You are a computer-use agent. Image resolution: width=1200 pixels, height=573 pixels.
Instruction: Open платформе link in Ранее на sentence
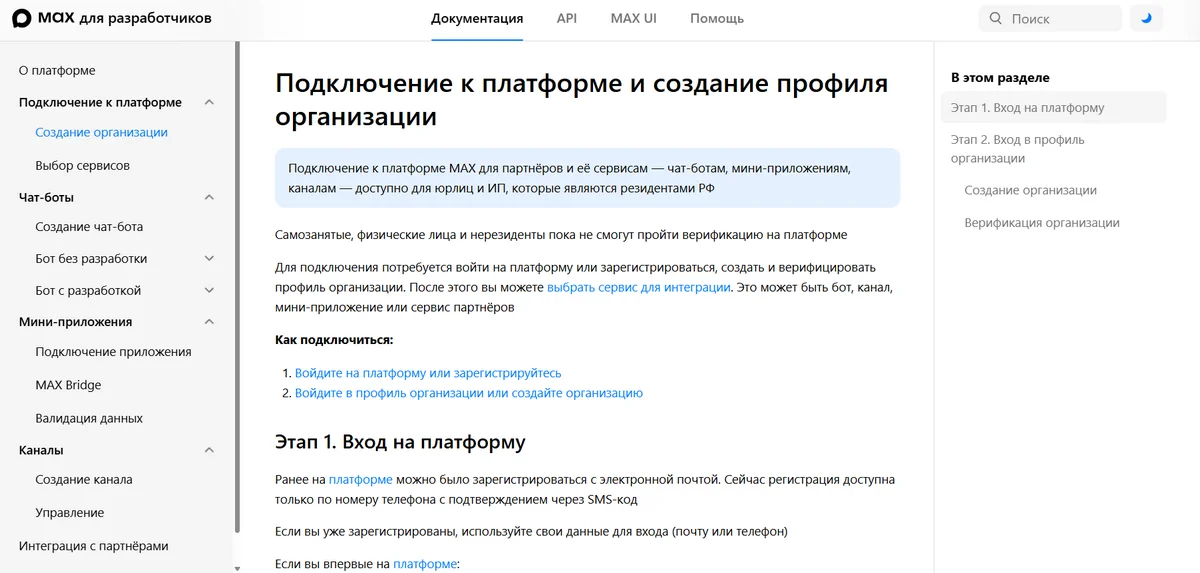coord(361,480)
